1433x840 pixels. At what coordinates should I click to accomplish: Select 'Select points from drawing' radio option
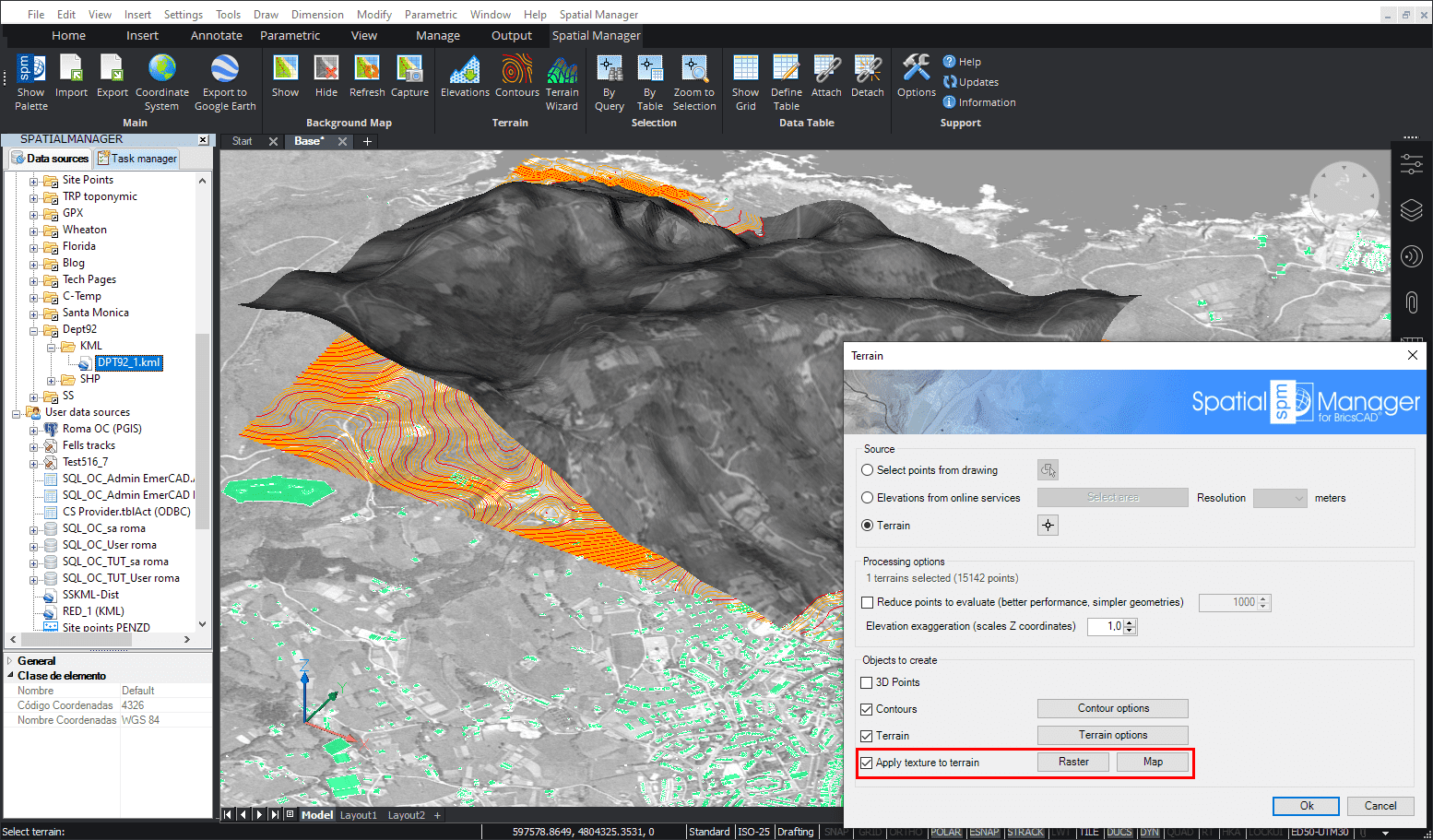[867, 470]
